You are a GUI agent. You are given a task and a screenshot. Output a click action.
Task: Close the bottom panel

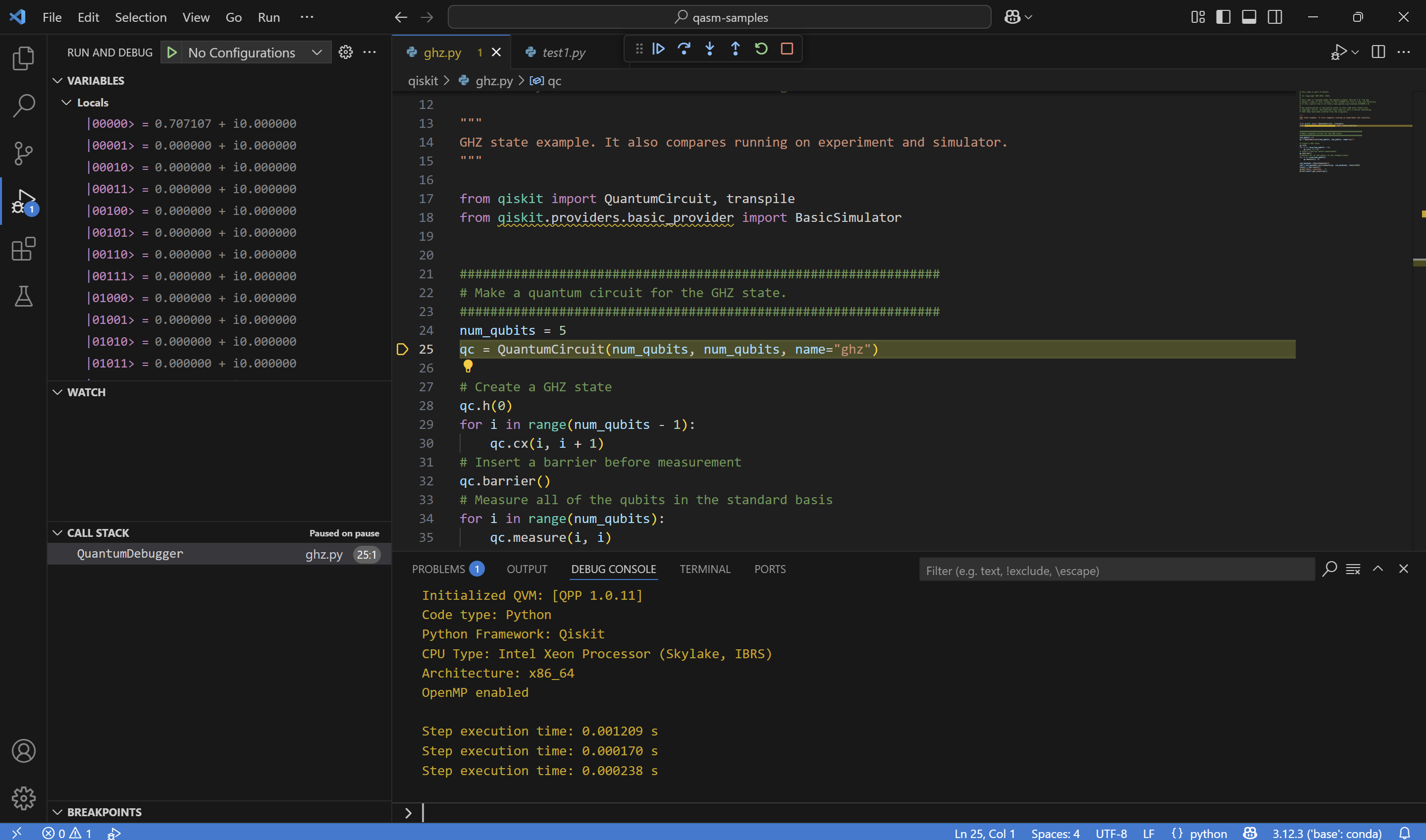[1403, 568]
